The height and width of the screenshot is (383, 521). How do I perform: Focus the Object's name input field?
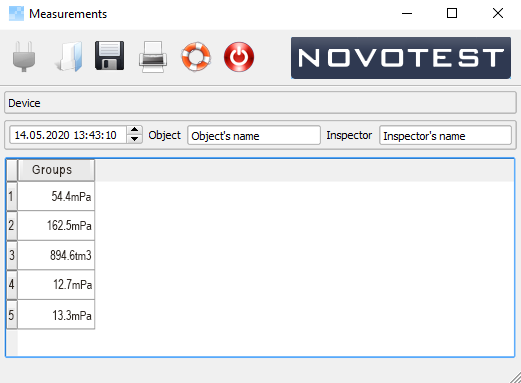(254, 135)
